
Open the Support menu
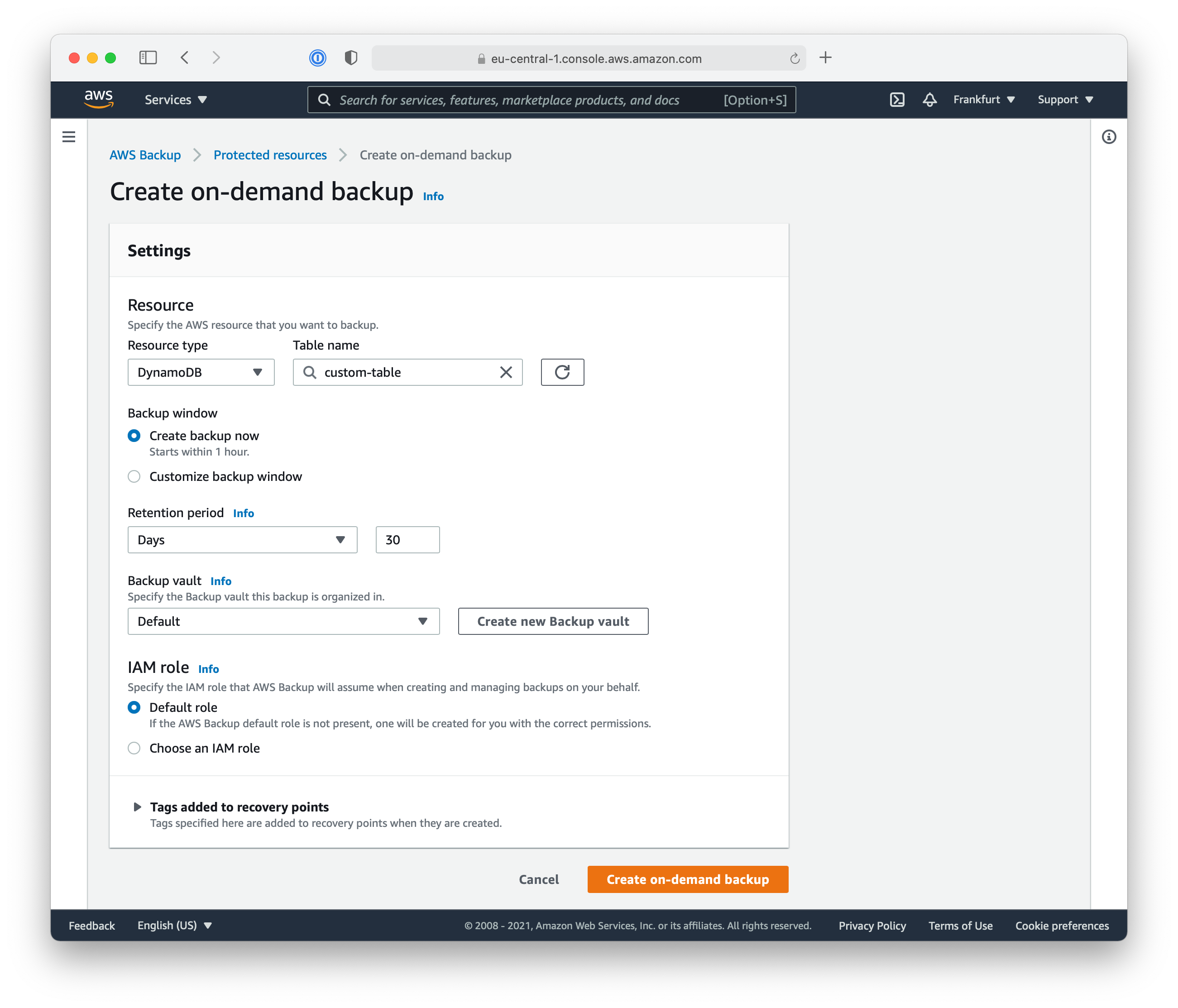pyautogui.click(x=1065, y=100)
